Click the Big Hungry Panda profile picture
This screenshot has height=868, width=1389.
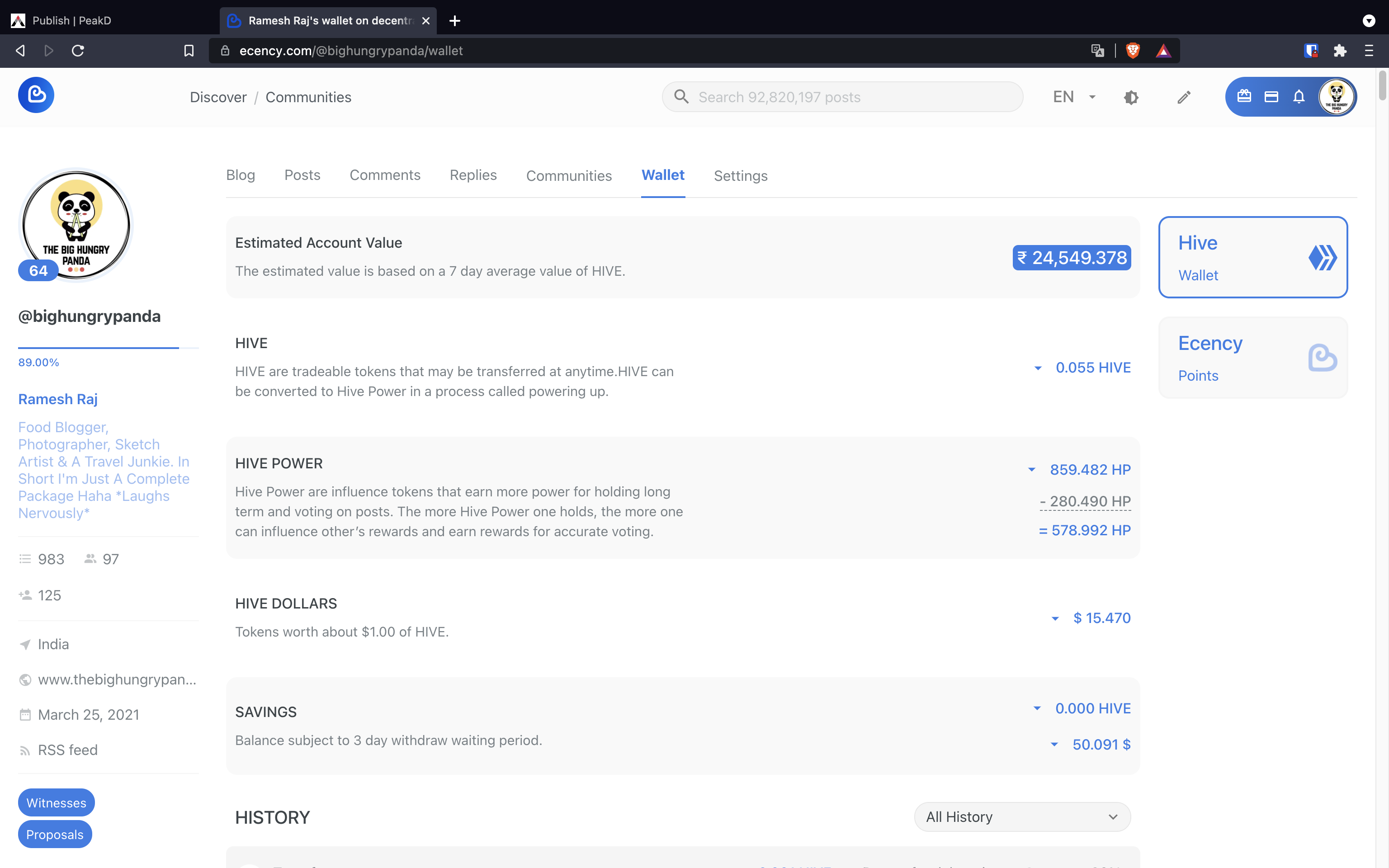76,225
